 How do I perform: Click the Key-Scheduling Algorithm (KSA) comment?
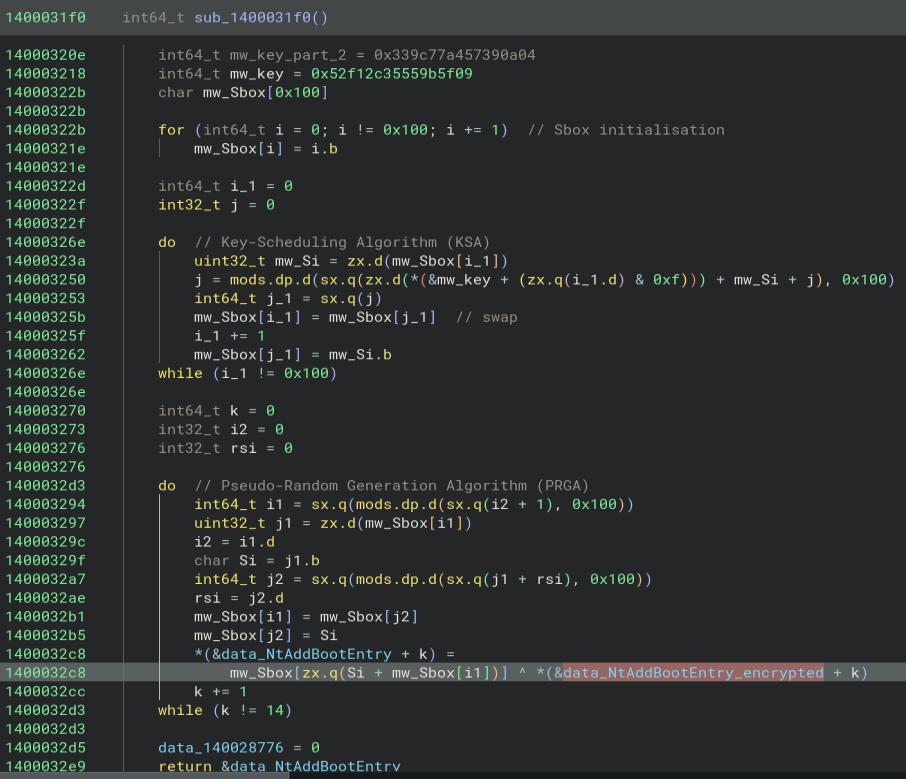pyautogui.click(x=342, y=242)
